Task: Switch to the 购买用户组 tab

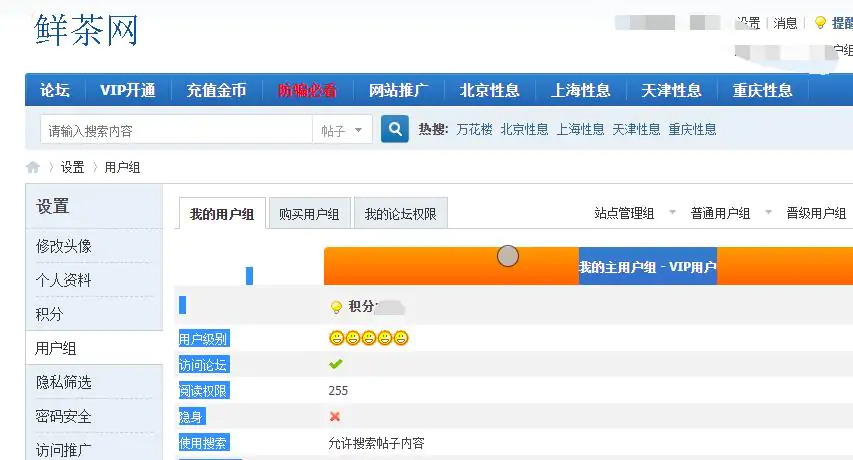Action: click(309, 214)
